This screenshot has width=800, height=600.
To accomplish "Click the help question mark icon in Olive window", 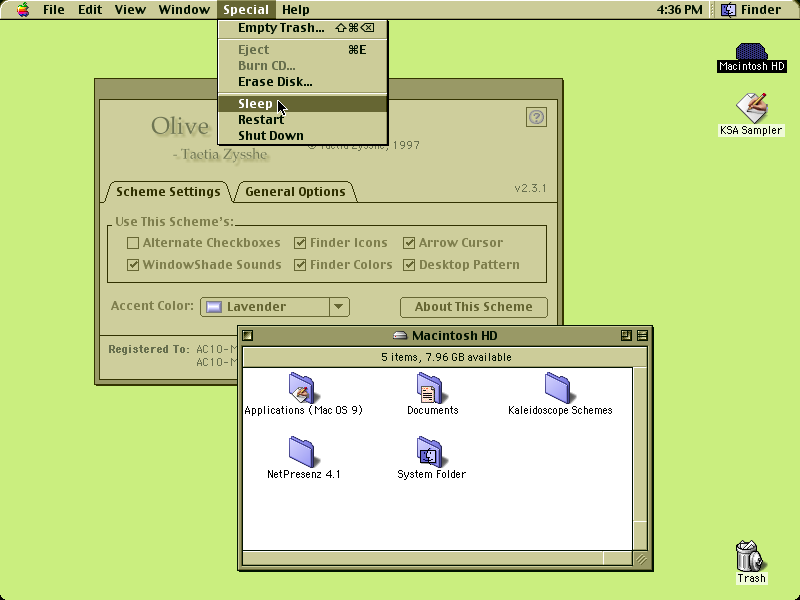I will [536, 117].
